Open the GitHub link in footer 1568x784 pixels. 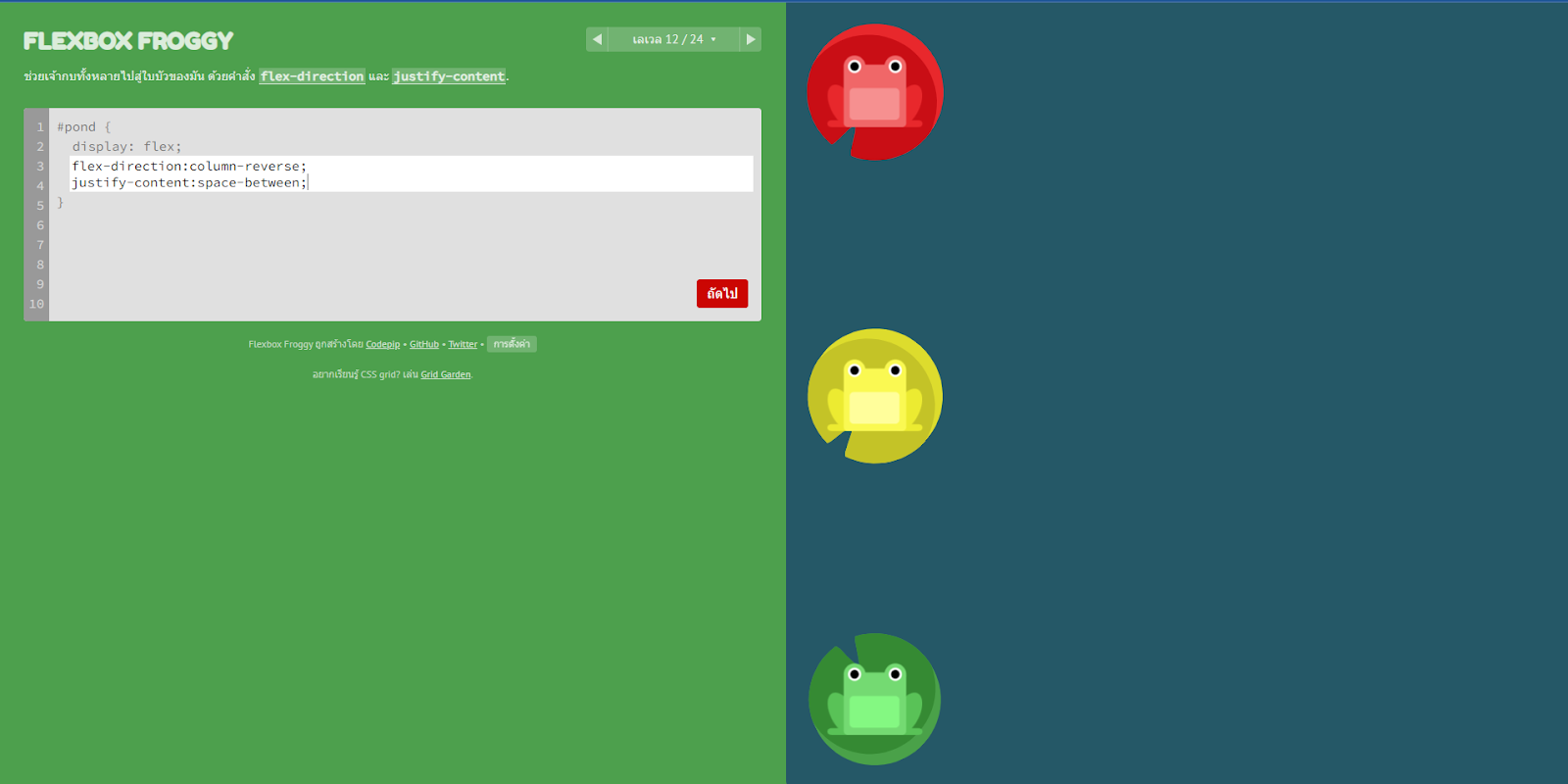(424, 345)
